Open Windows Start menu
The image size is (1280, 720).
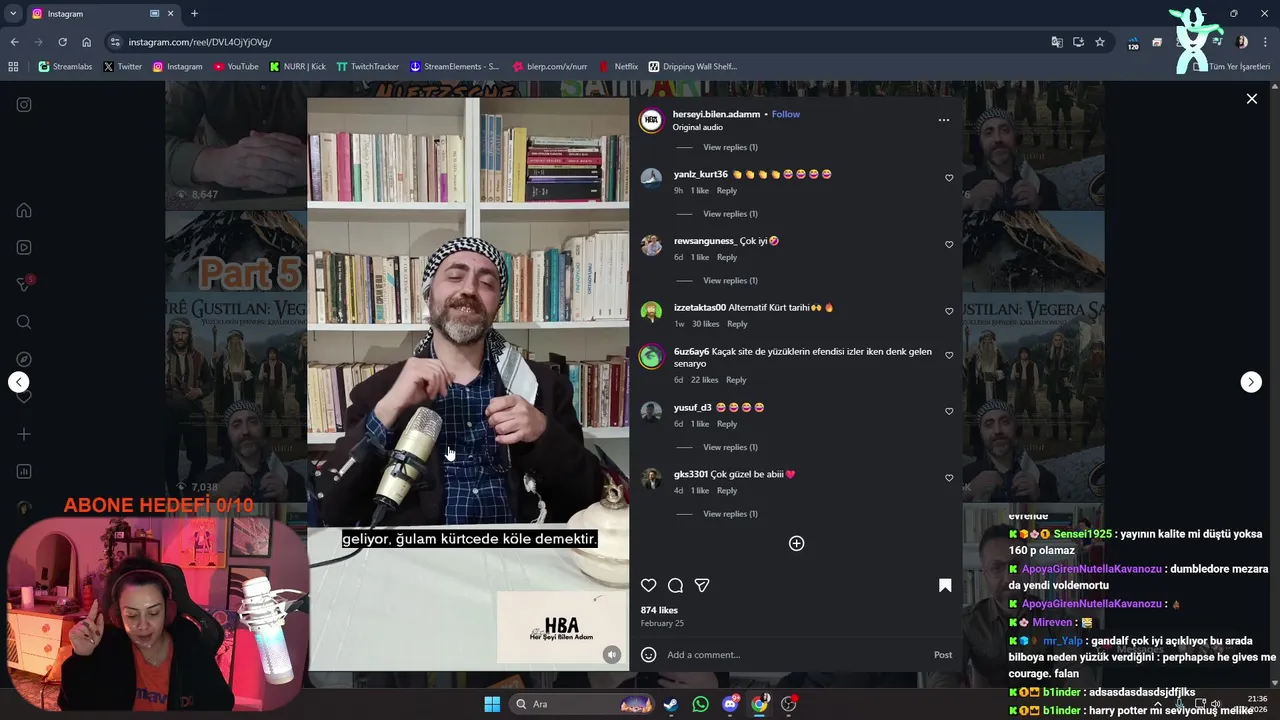tap(492, 704)
